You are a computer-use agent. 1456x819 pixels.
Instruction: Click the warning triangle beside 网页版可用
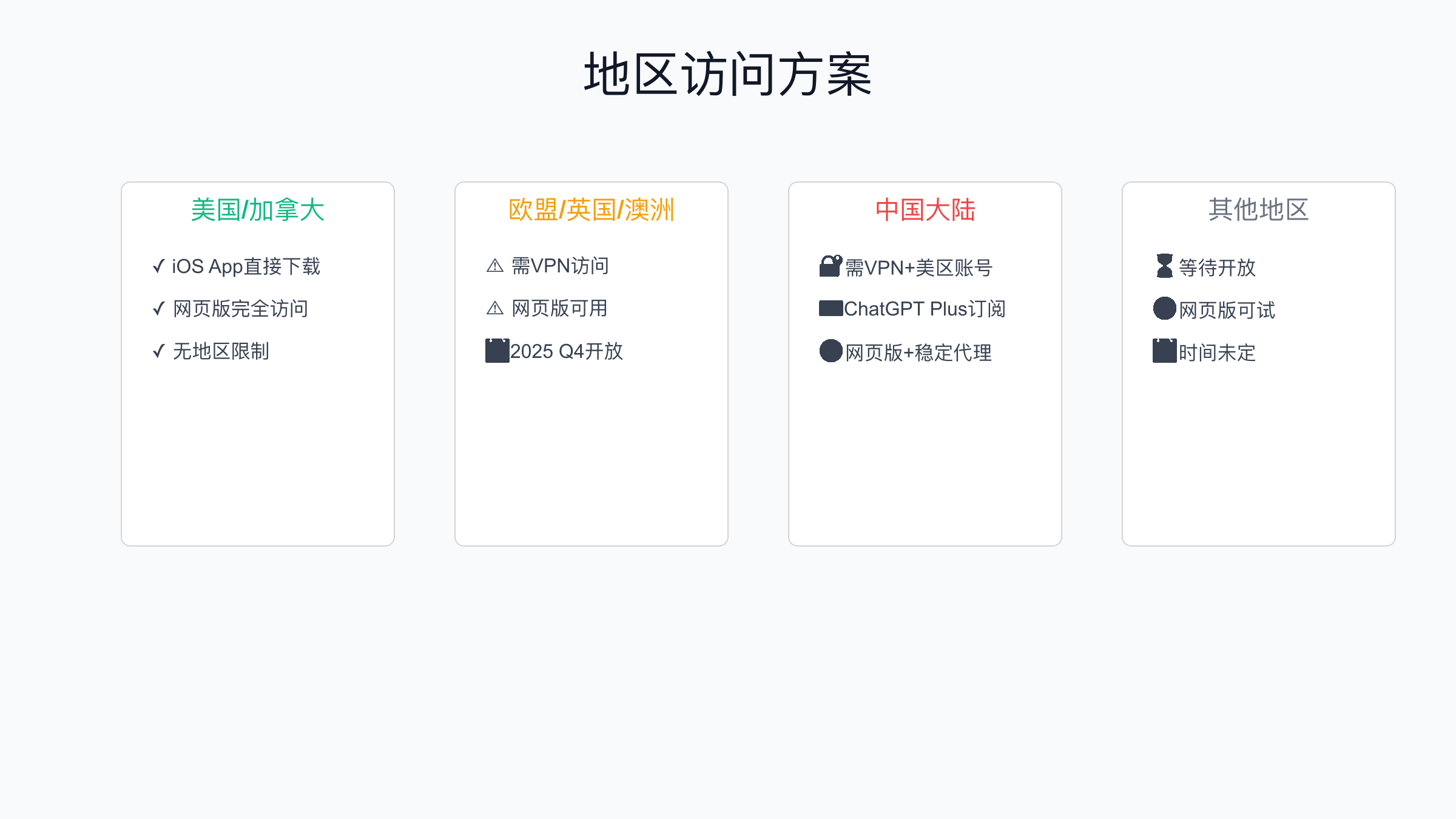[x=495, y=309]
